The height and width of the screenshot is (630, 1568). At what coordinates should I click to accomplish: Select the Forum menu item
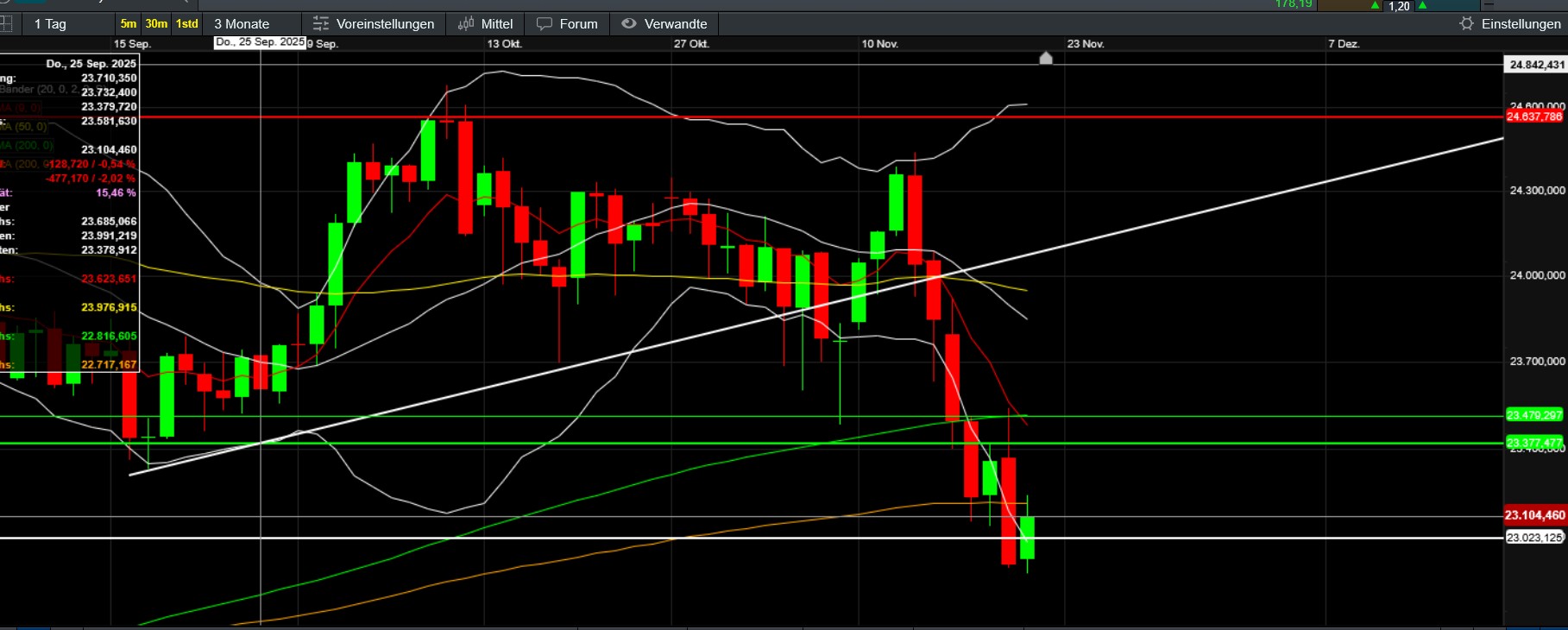[578, 24]
